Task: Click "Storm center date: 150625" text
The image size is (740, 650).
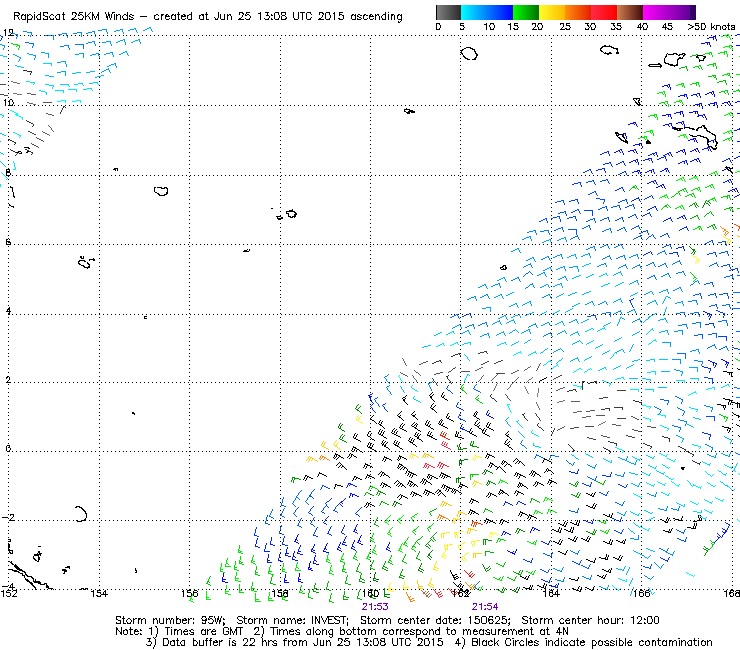Action: point(435,620)
